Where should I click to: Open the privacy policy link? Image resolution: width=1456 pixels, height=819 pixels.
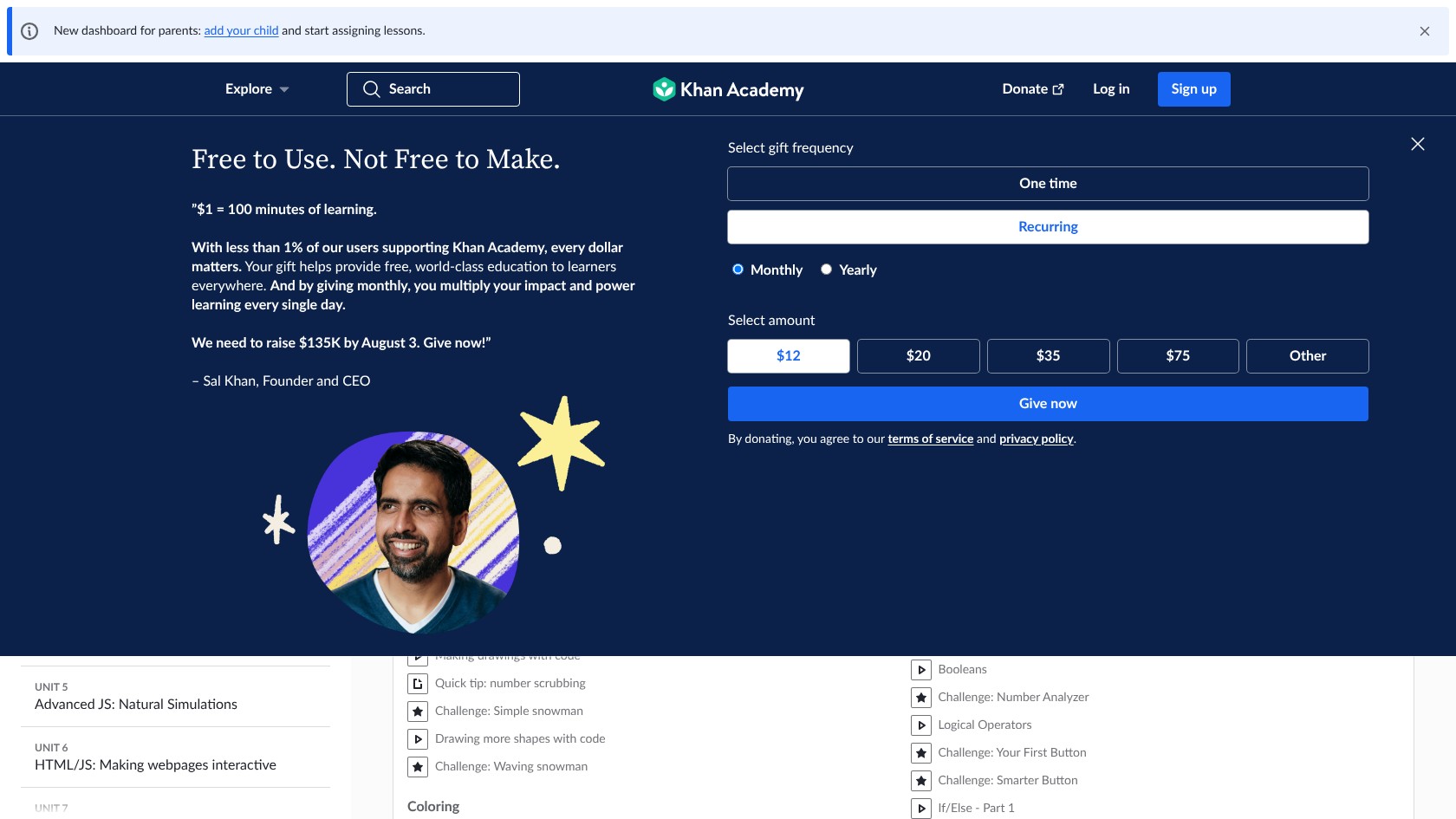(1037, 439)
